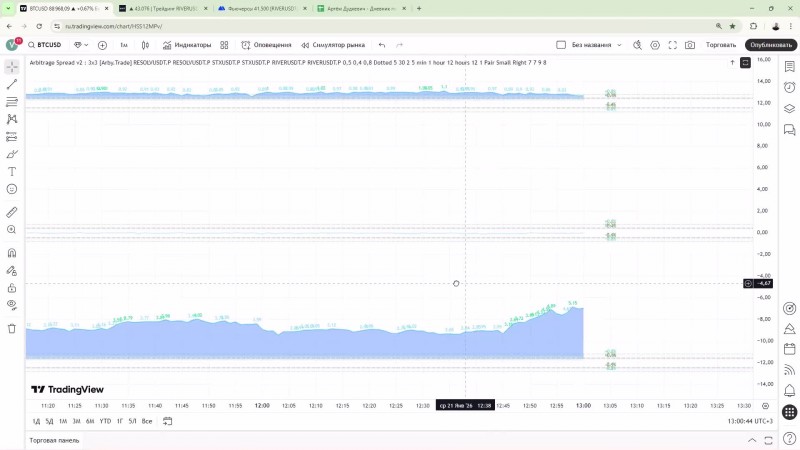
Task: Switch to the RIVERUSDT trading browser tab
Action: (163, 9)
